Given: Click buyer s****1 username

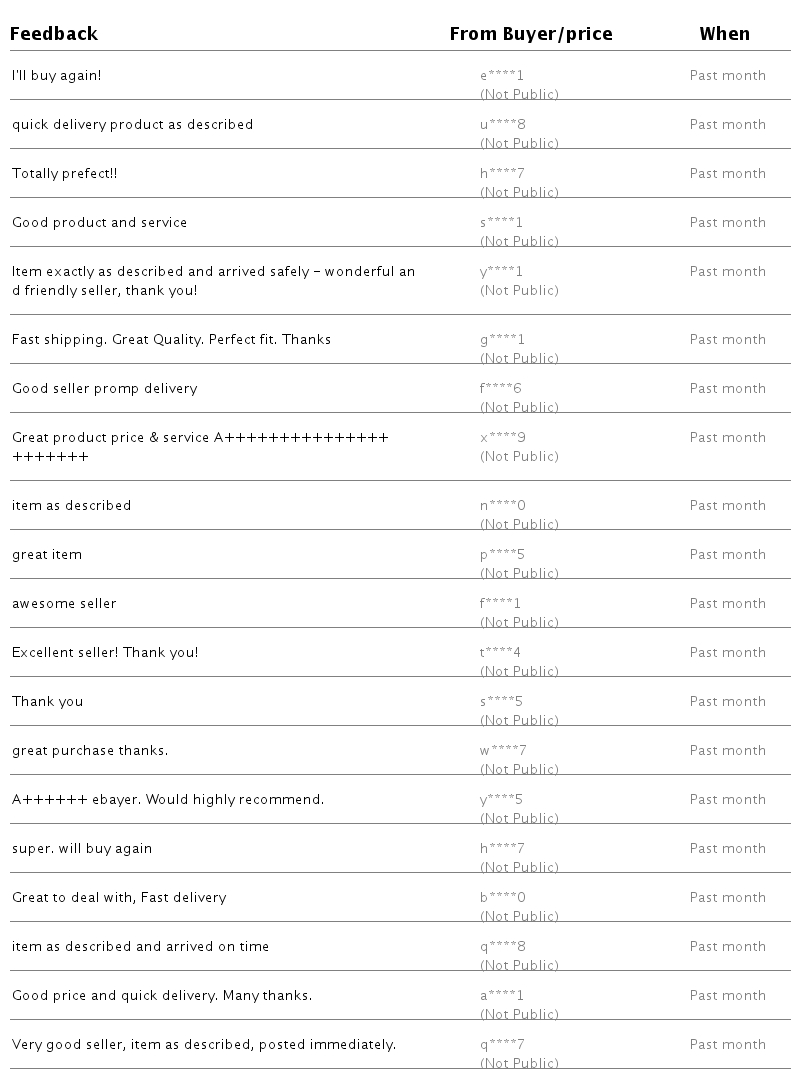Looking at the screenshot, I should coord(501,223).
